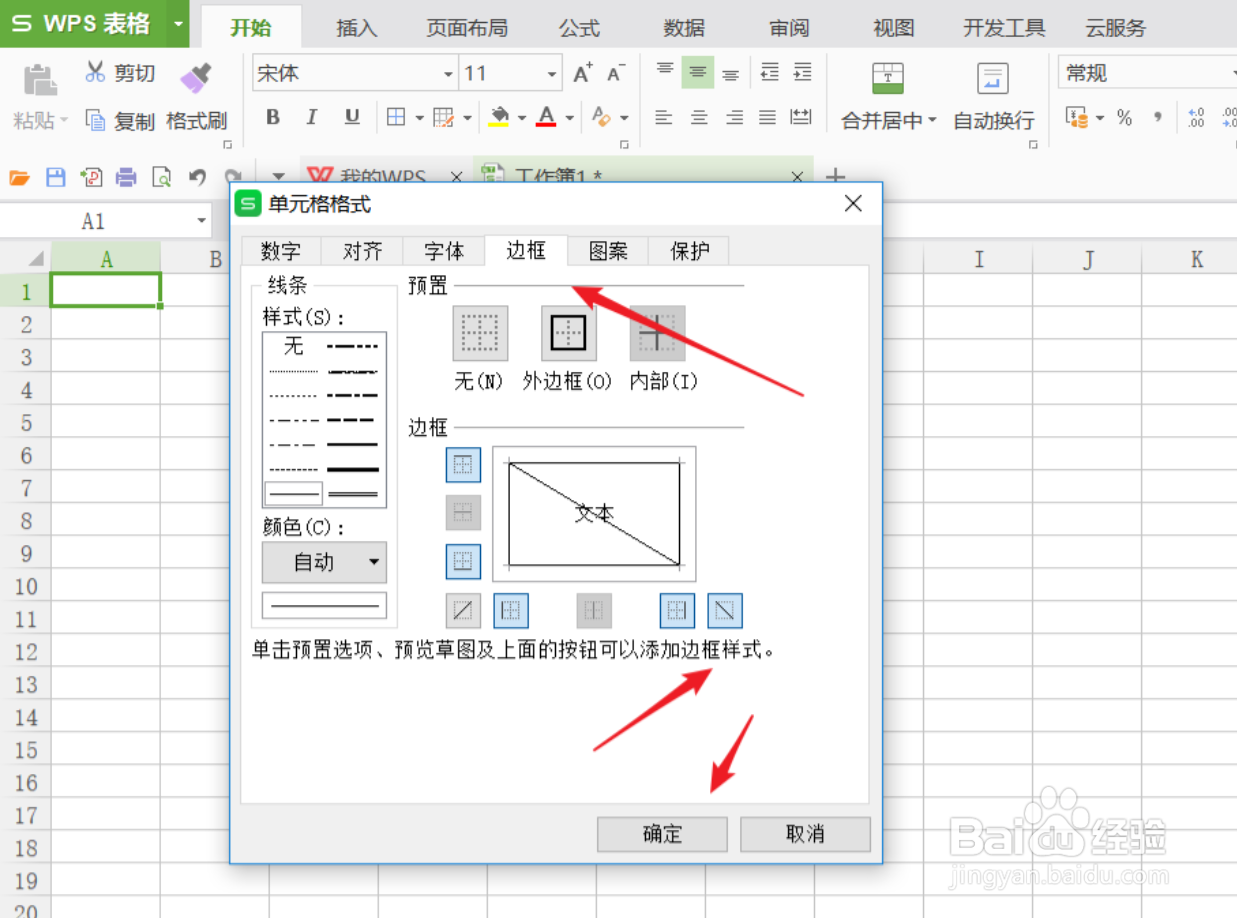Select the 无(N) border preset
This screenshot has width=1237, height=918.
(480, 333)
